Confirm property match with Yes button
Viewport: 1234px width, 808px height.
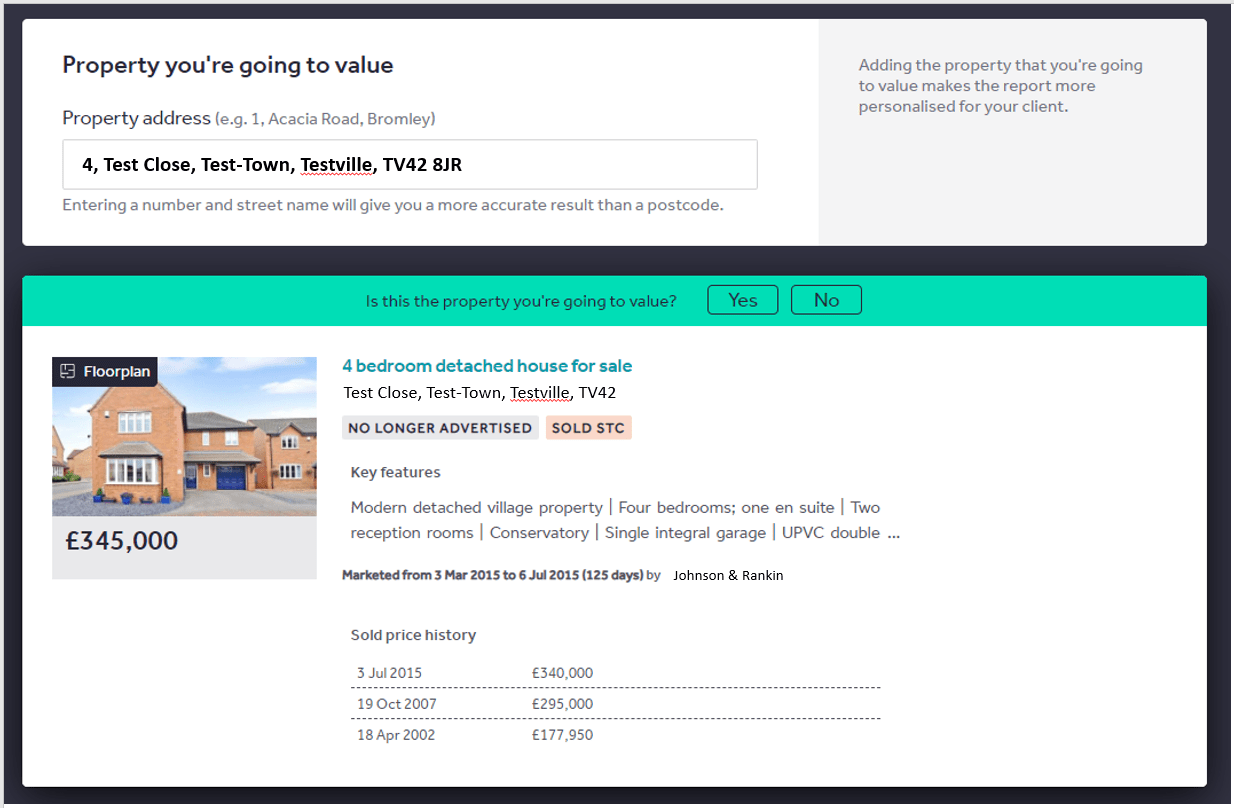742,299
